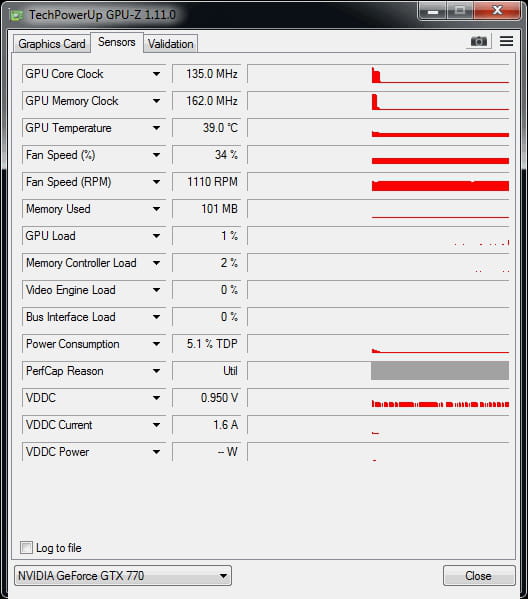Click the Close button

click(x=479, y=576)
